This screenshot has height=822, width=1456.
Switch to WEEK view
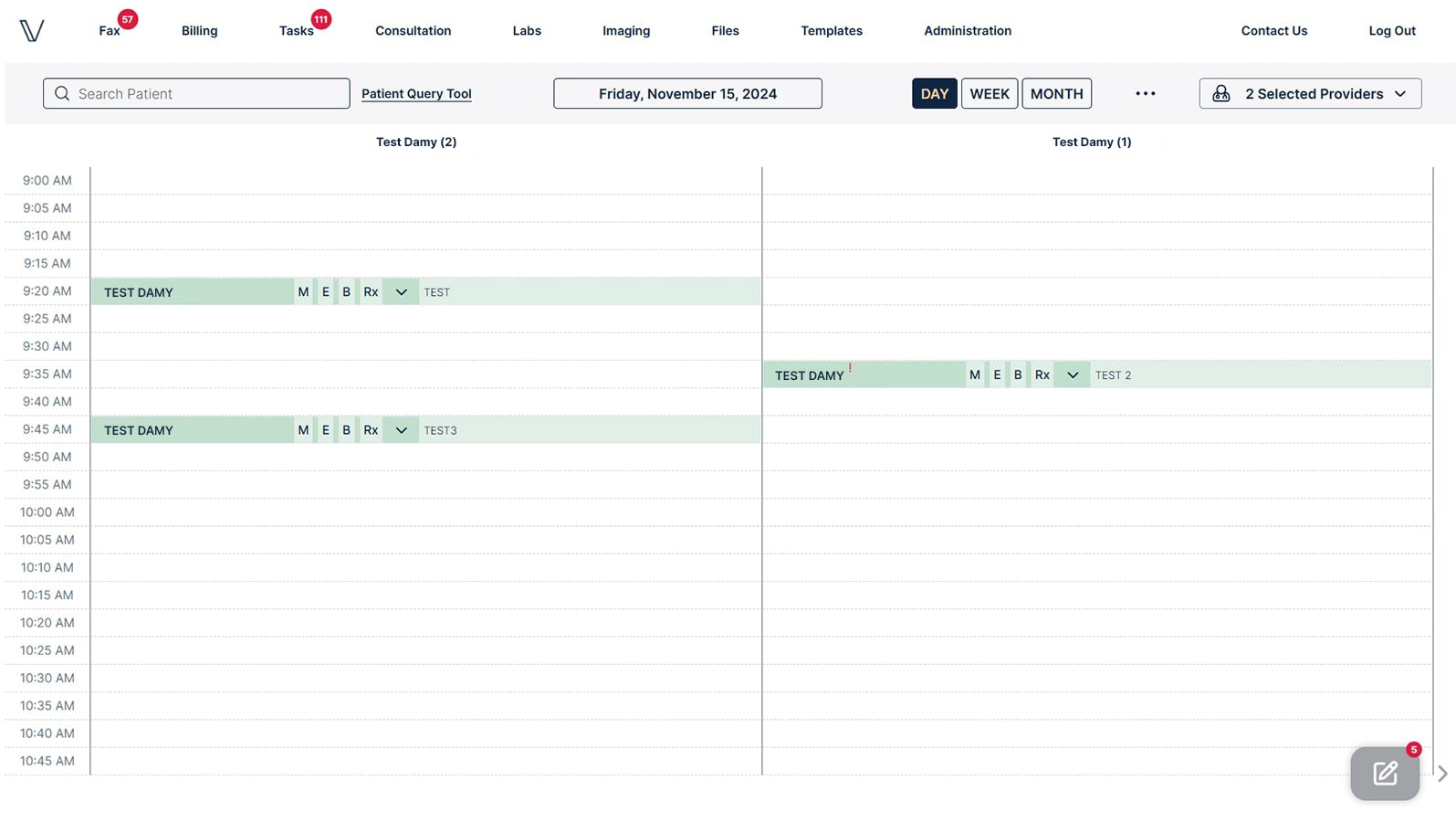click(x=990, y=93)
